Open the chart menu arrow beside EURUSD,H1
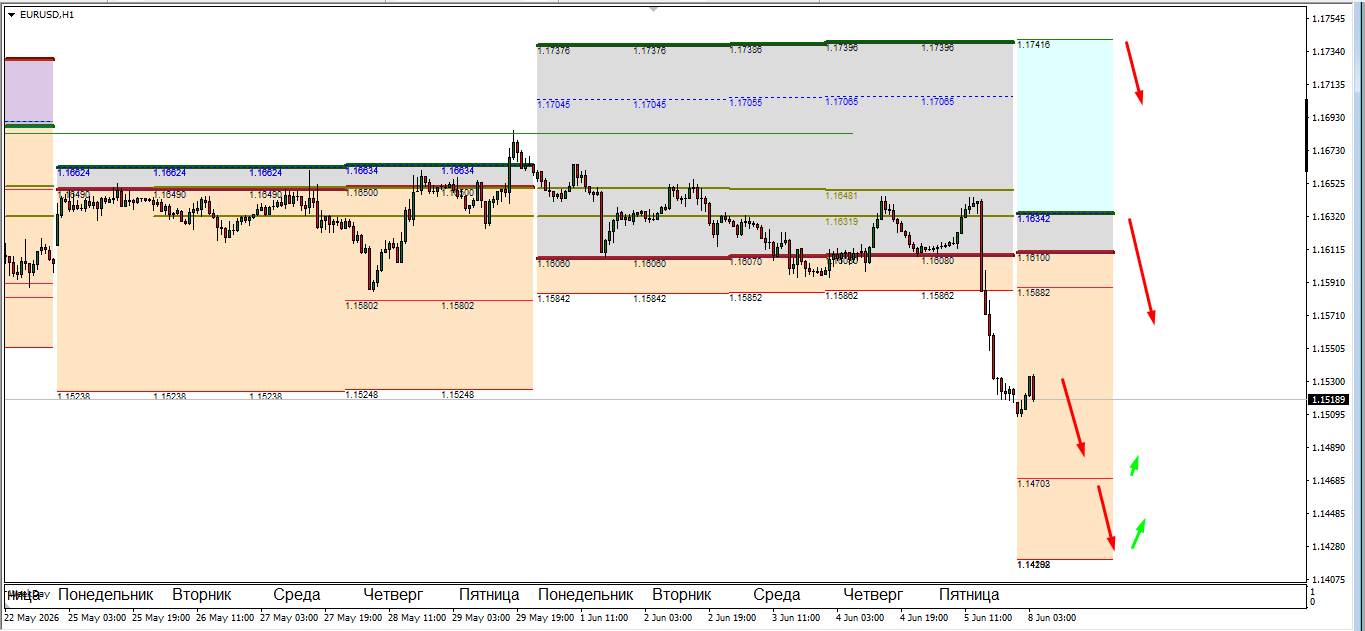 click(x=11, y=15)
